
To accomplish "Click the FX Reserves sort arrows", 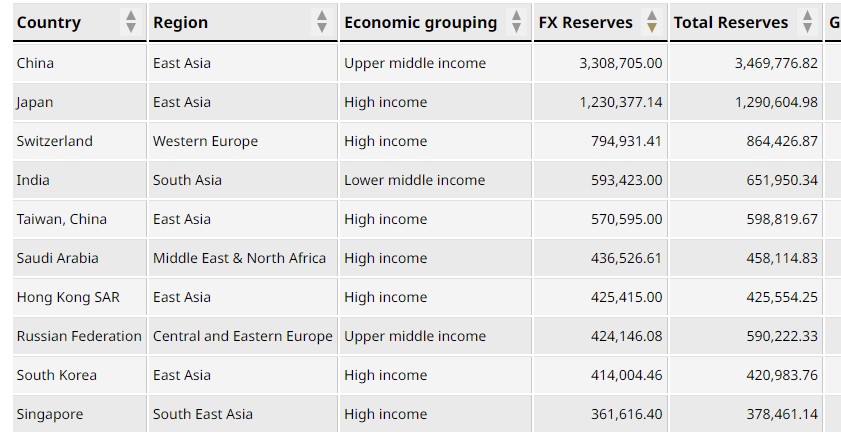I will click(x=652, y=22).
